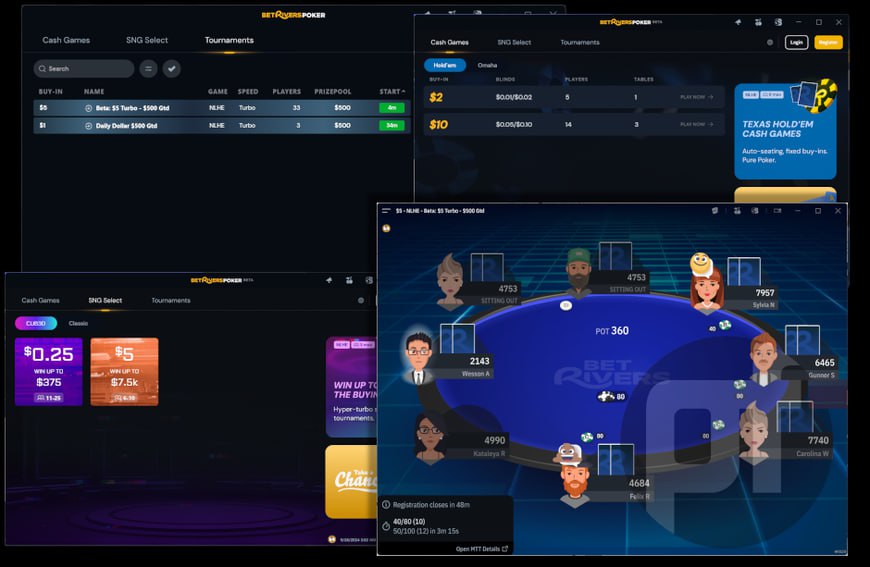Sort tournaments by Prizepool column header

332,92
